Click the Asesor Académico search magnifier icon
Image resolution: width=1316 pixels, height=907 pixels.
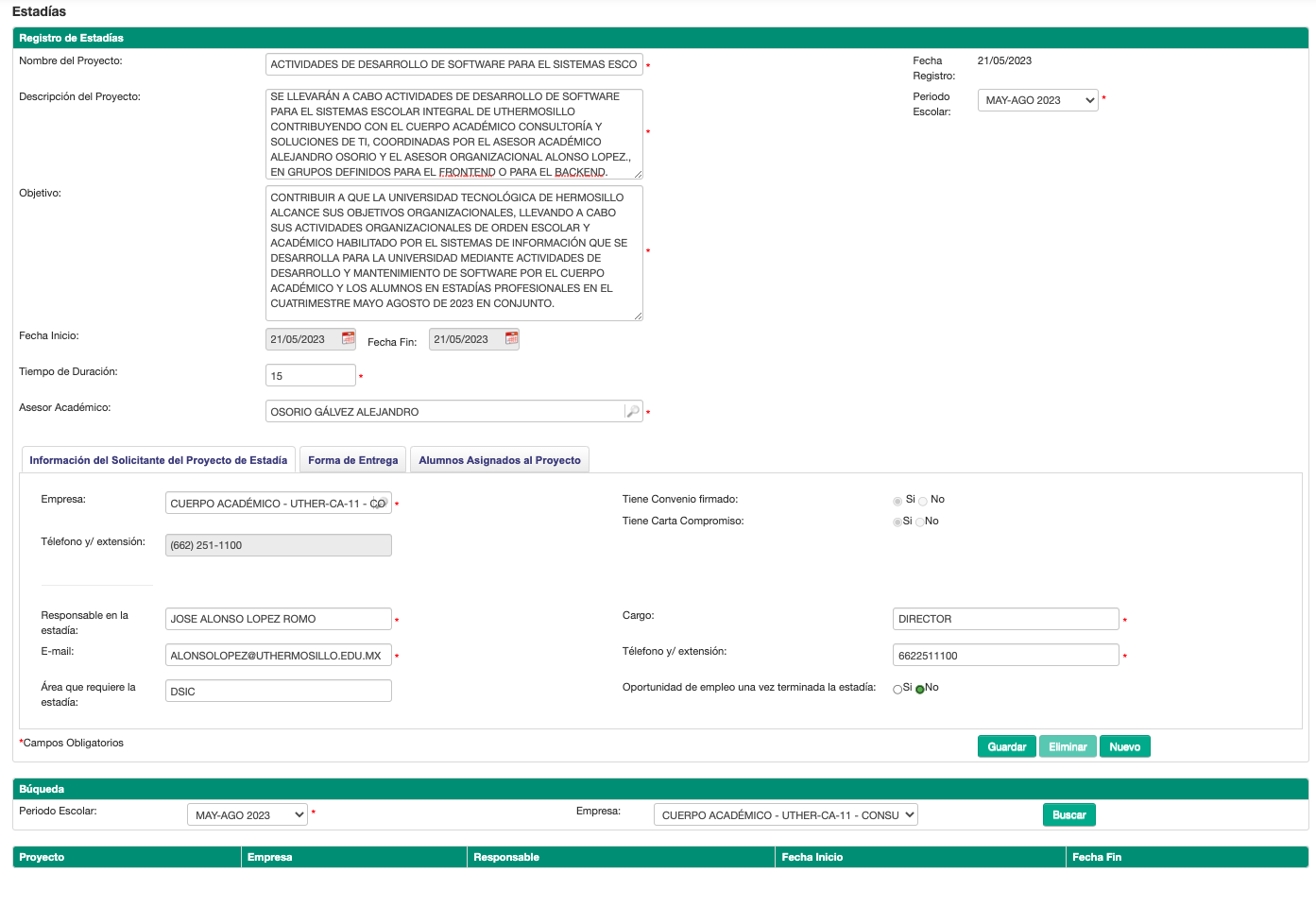632,412
